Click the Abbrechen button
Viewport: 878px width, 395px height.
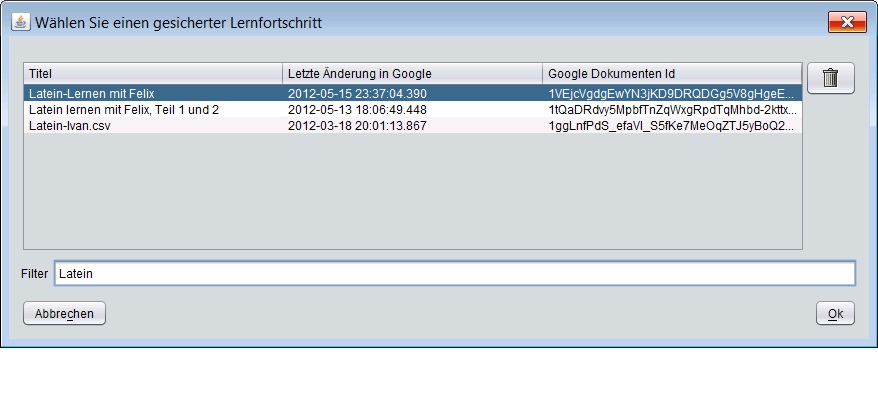pyautogui.click(x=64, y=313)
